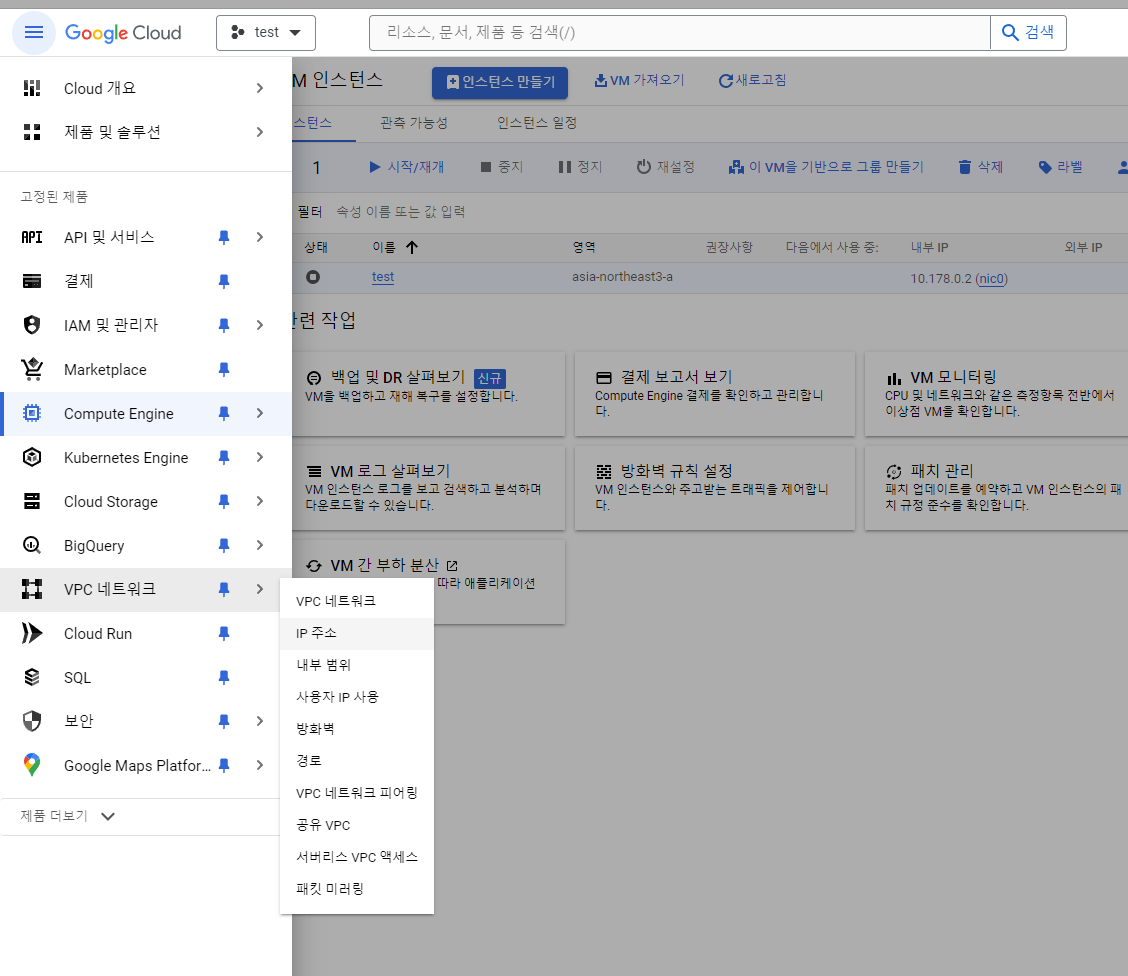Unpin Kubernetes Engine product
This screenshot has height=976, width=1128.
click(224, 457)
